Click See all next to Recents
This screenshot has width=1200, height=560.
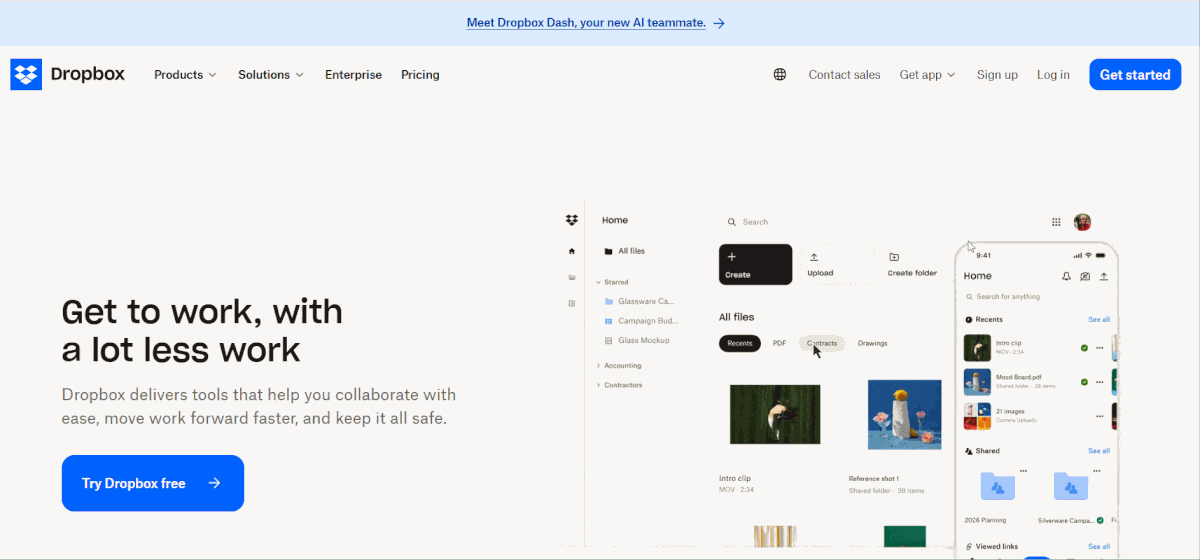pyautogui.click(x=1099, y=319)
